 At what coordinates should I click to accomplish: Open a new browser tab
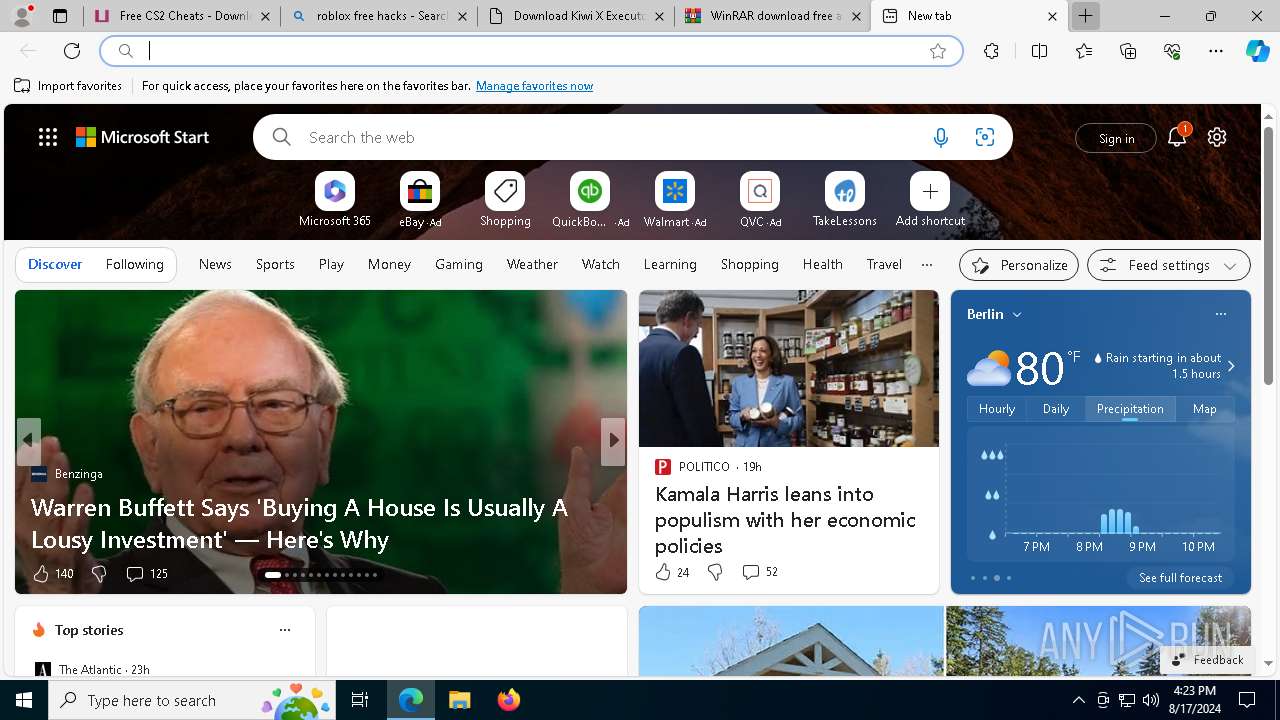pyautogui.click(x=1085, y=16)
